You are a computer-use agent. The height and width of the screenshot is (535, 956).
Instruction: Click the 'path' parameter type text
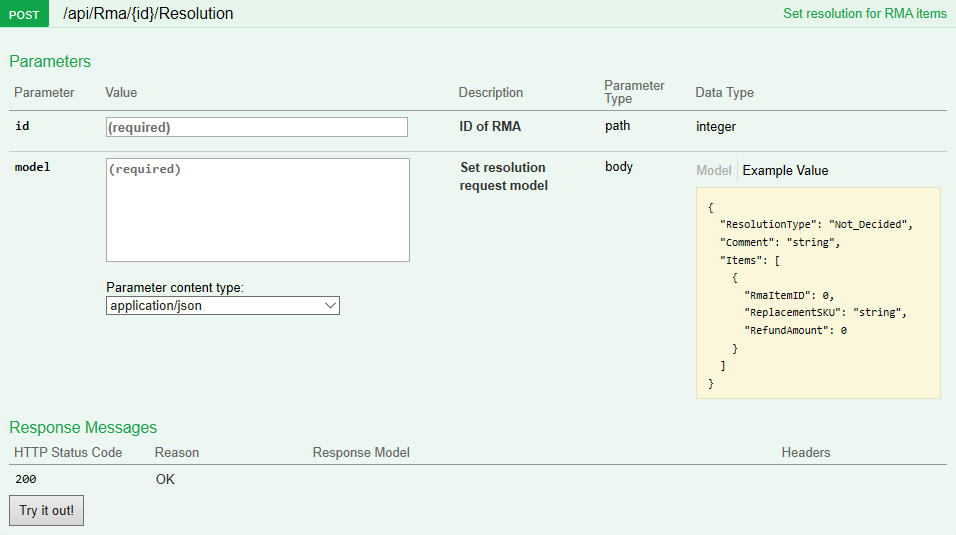click(x=618, y=126)
